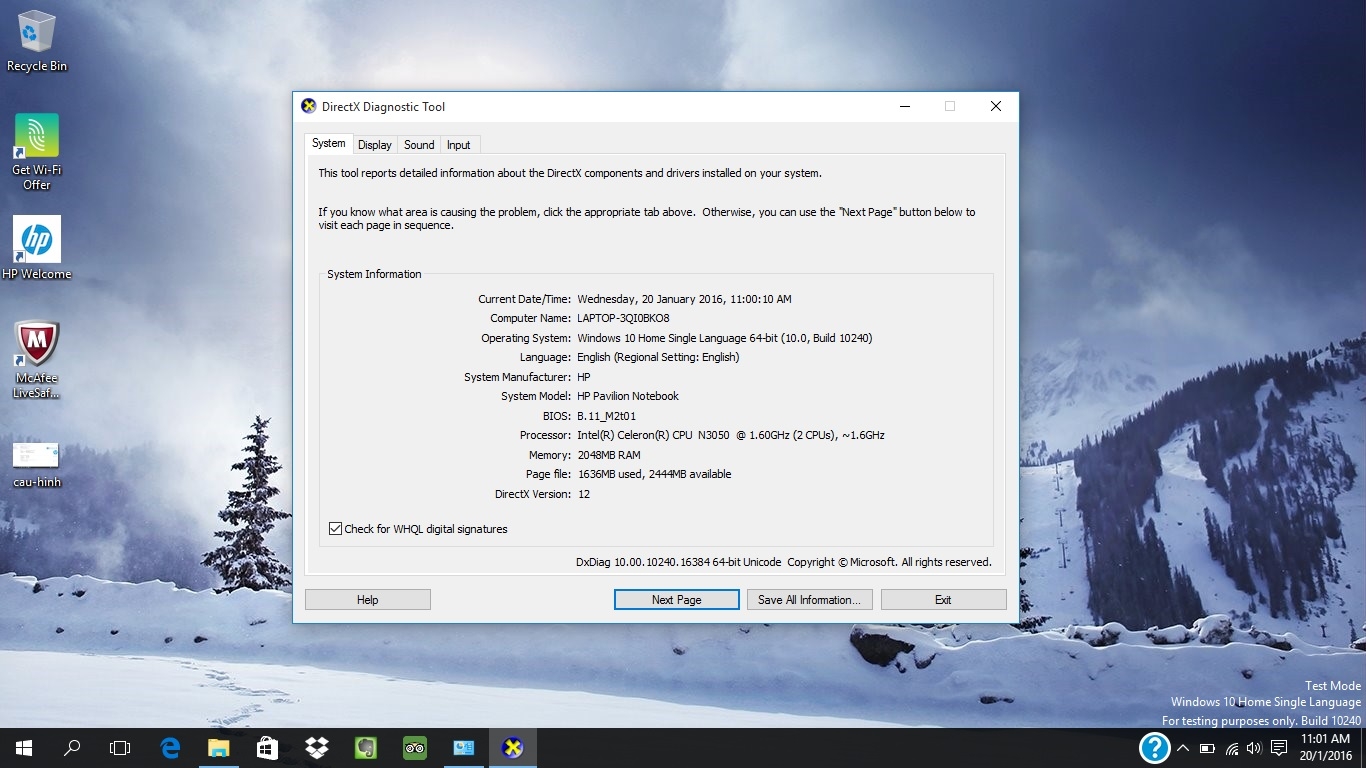Click the DirectX Diagnostic taskbar icon

(513, 747)
